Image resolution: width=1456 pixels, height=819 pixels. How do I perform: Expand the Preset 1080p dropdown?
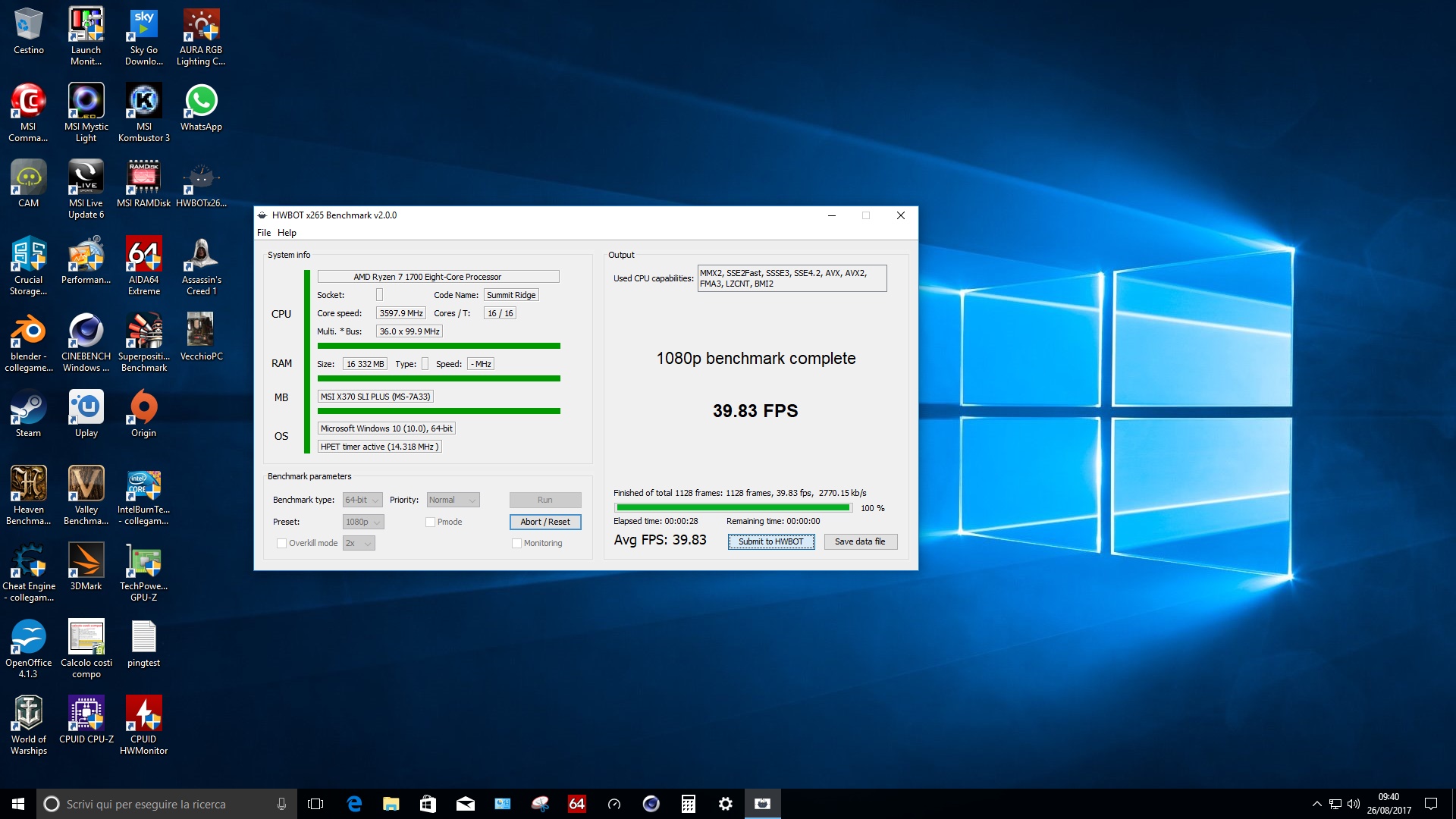pyautogui.click(x=363, y=522)
